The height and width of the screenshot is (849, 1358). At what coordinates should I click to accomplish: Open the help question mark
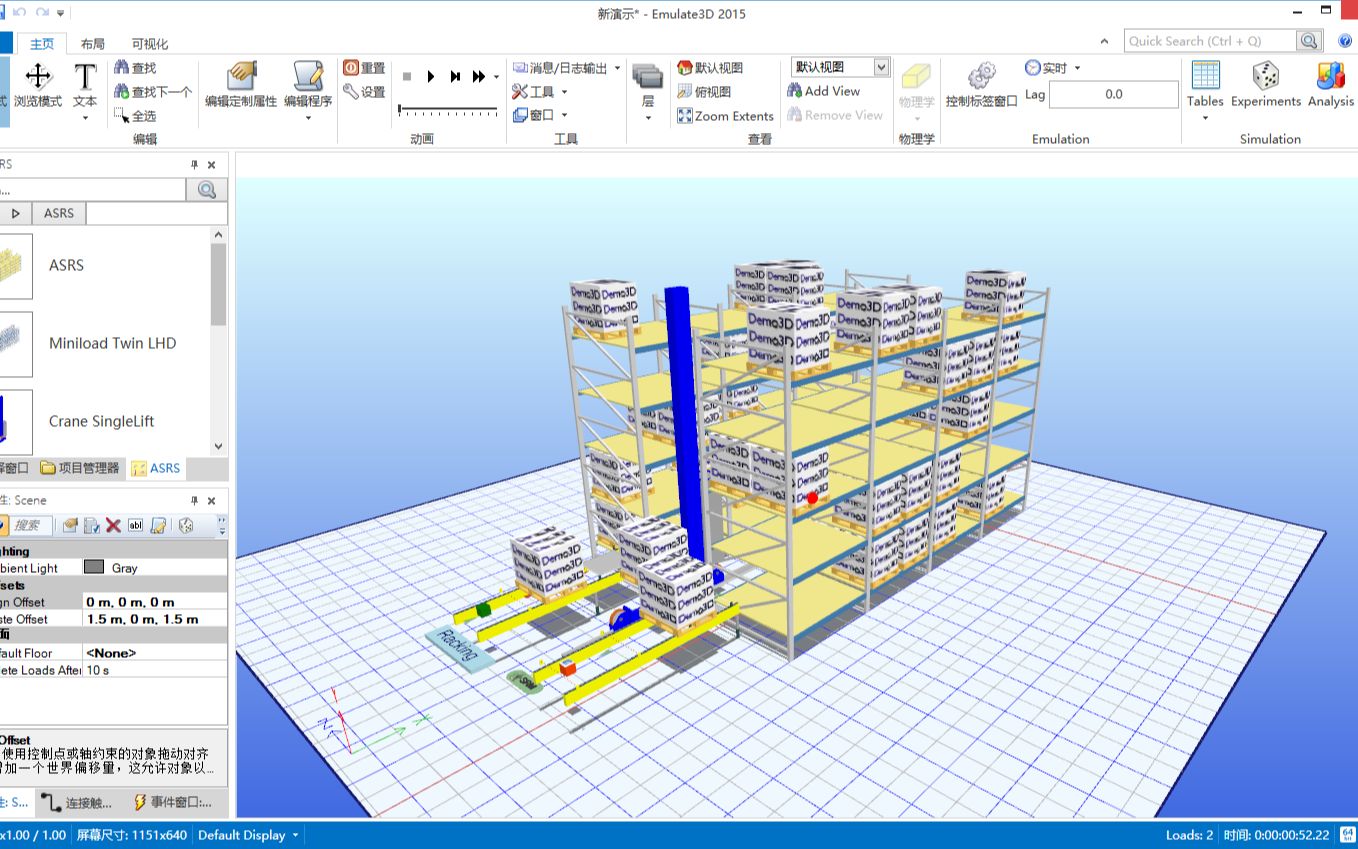1345,41
